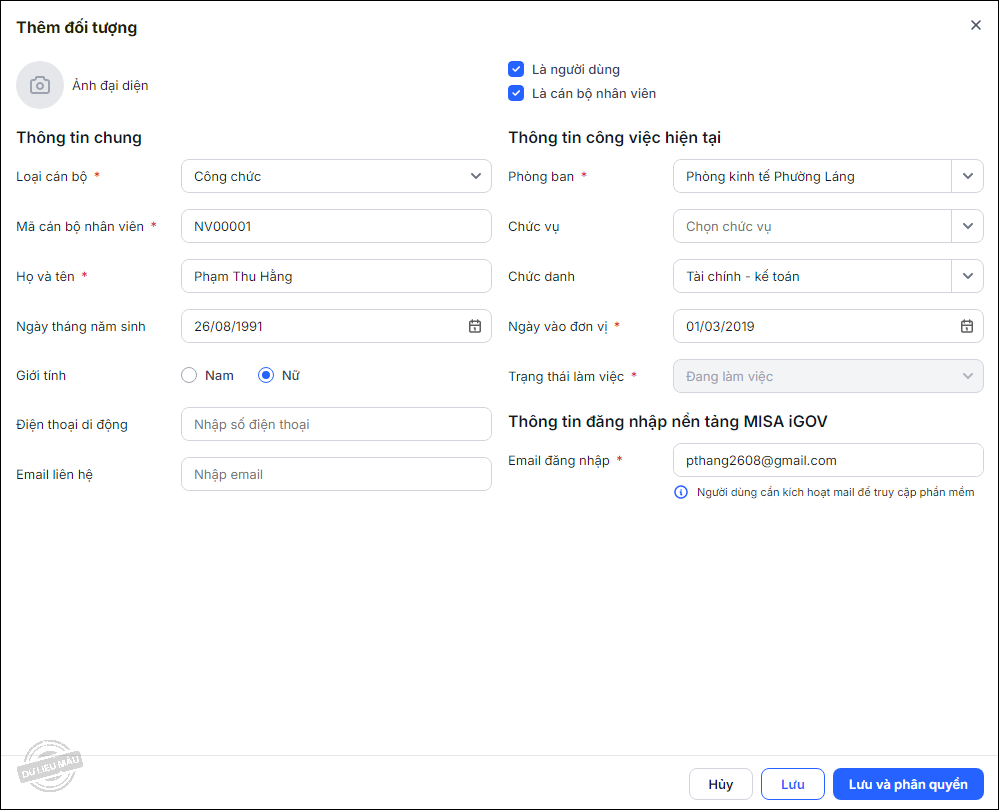Click the Email liên hệ input
999x810 pixels.
(336, 474)
